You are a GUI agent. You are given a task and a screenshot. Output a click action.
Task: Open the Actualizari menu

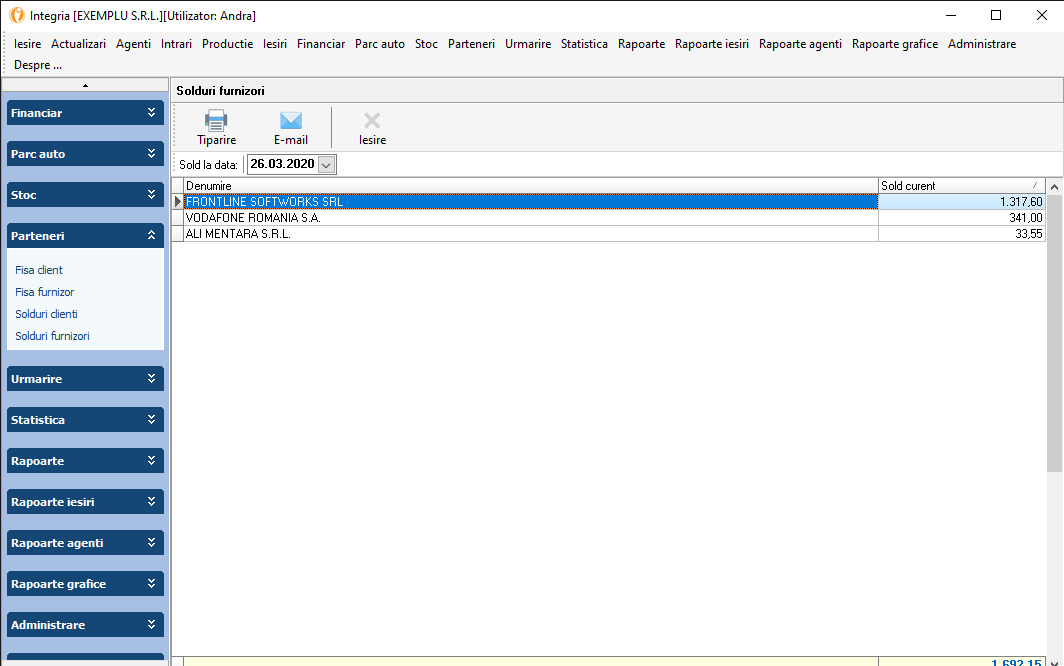click(x=78, y=44)
